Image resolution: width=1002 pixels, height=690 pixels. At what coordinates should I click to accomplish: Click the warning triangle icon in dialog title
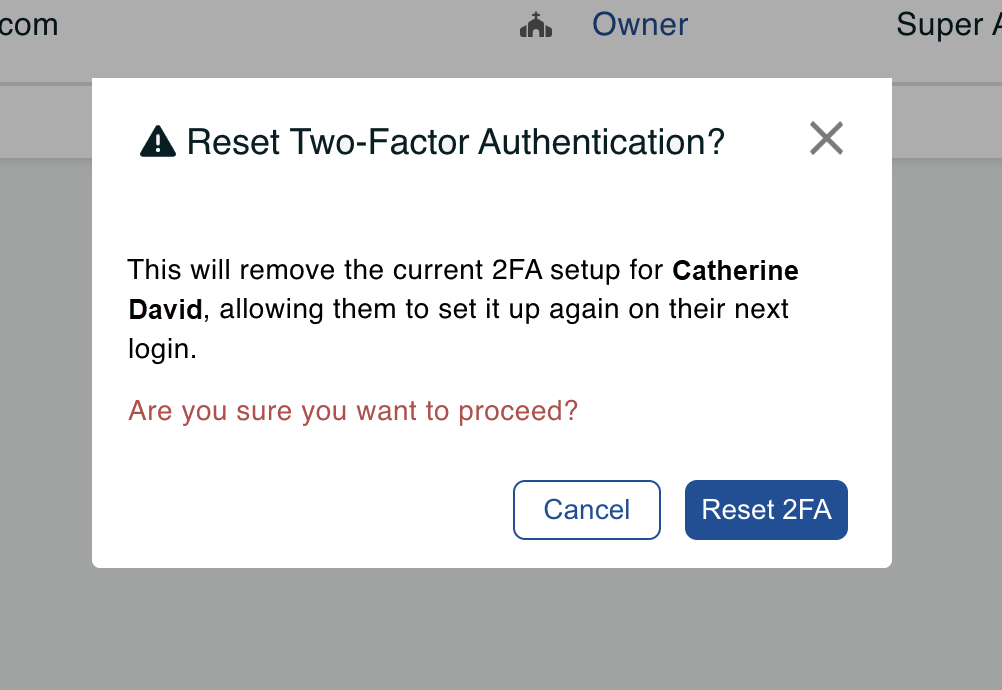pyautogui.click(x=158, y=141)
